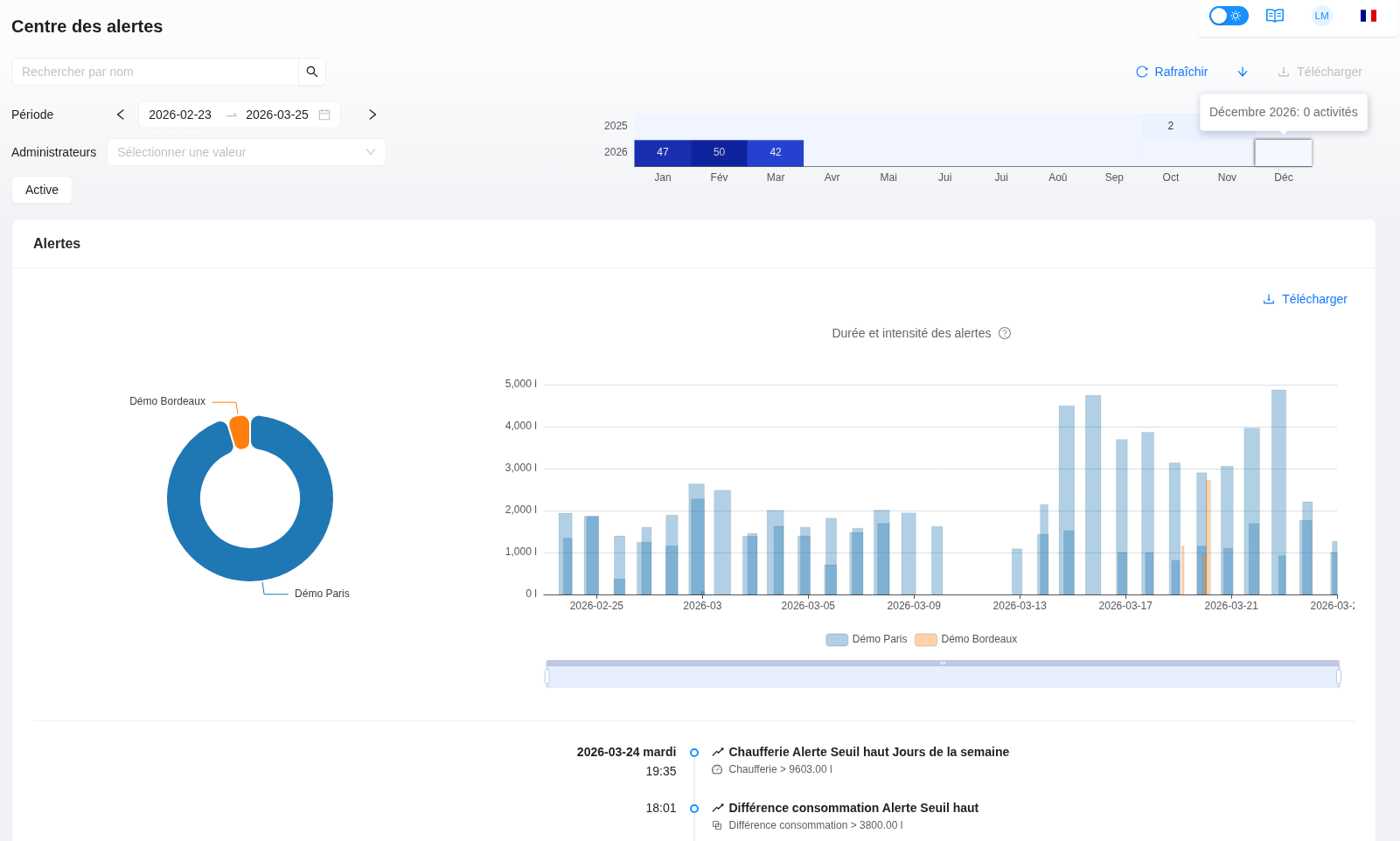The image size is (1400, 841).
Task: Go to next period with right chevron
Action: (x=373, y=115)
